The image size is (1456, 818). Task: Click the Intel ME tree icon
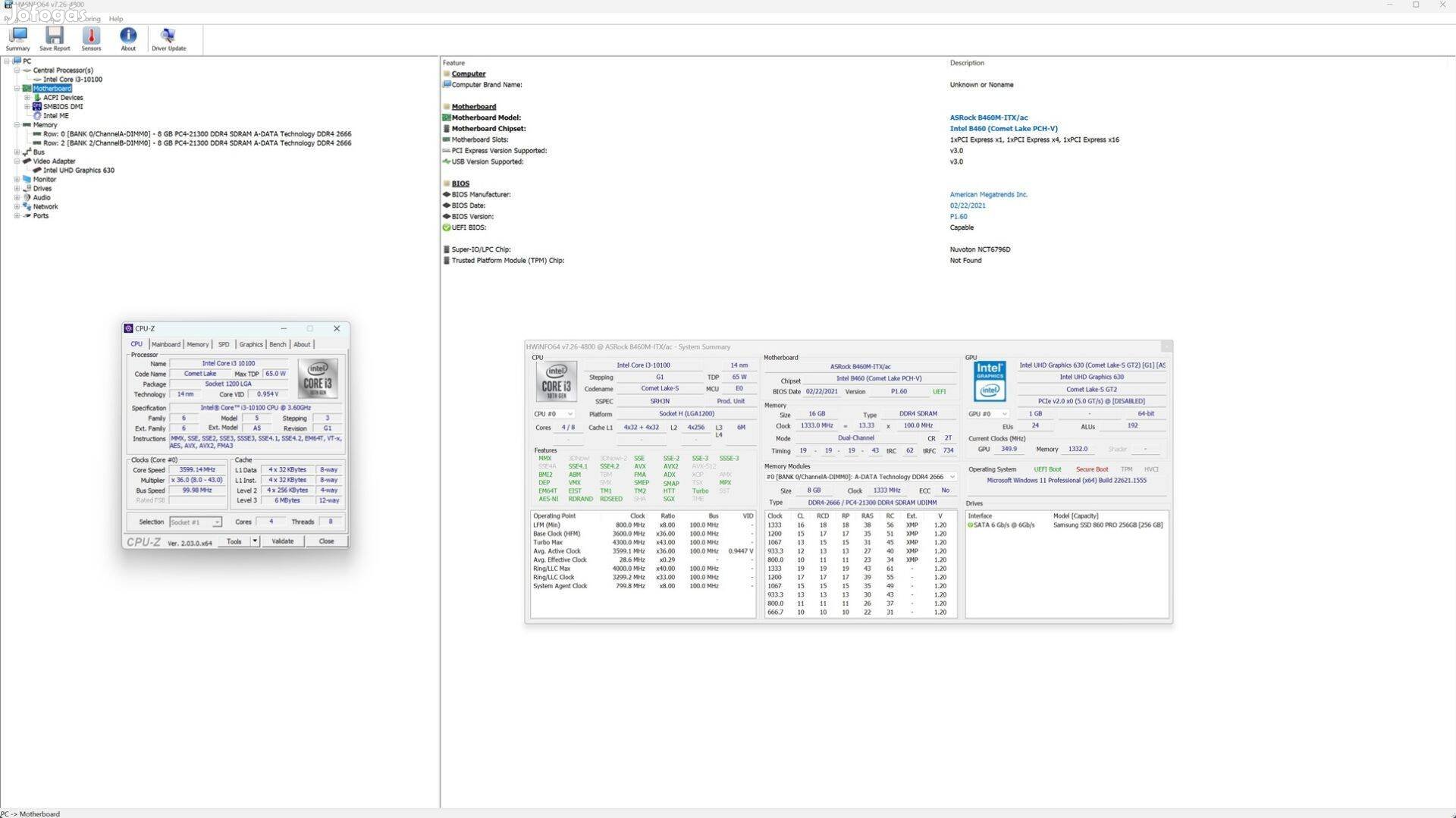point(37,116)
